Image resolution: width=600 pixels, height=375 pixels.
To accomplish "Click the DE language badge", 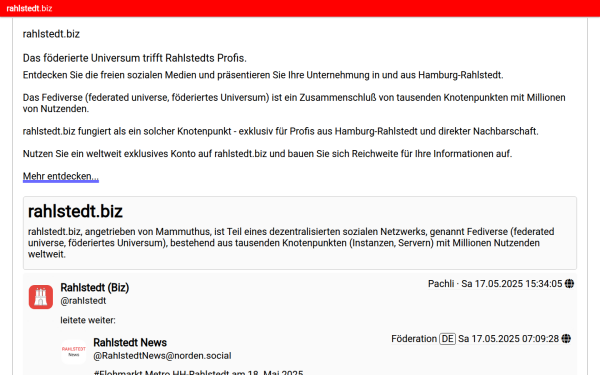I will click(x=447, y=339).
